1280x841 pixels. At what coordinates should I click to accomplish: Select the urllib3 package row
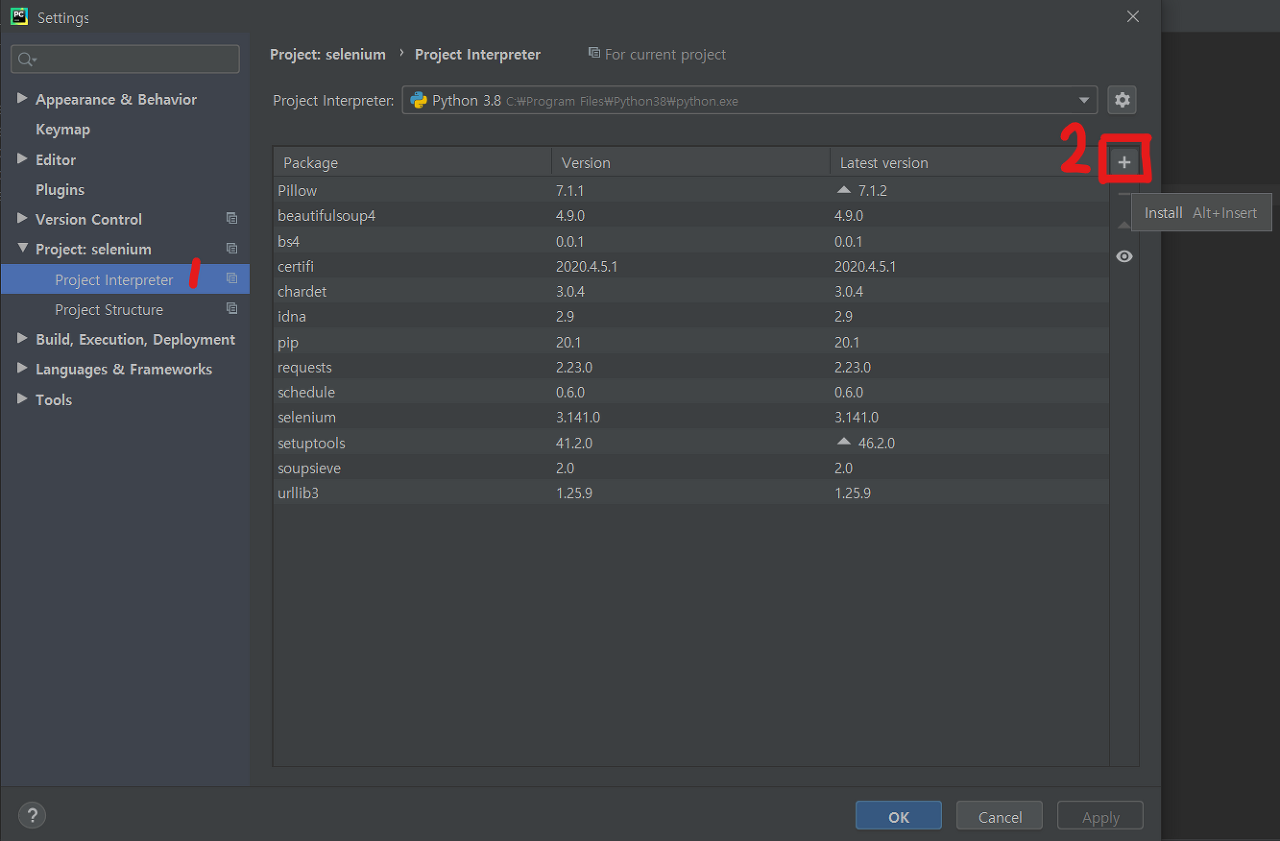click(x=691, y=493)
